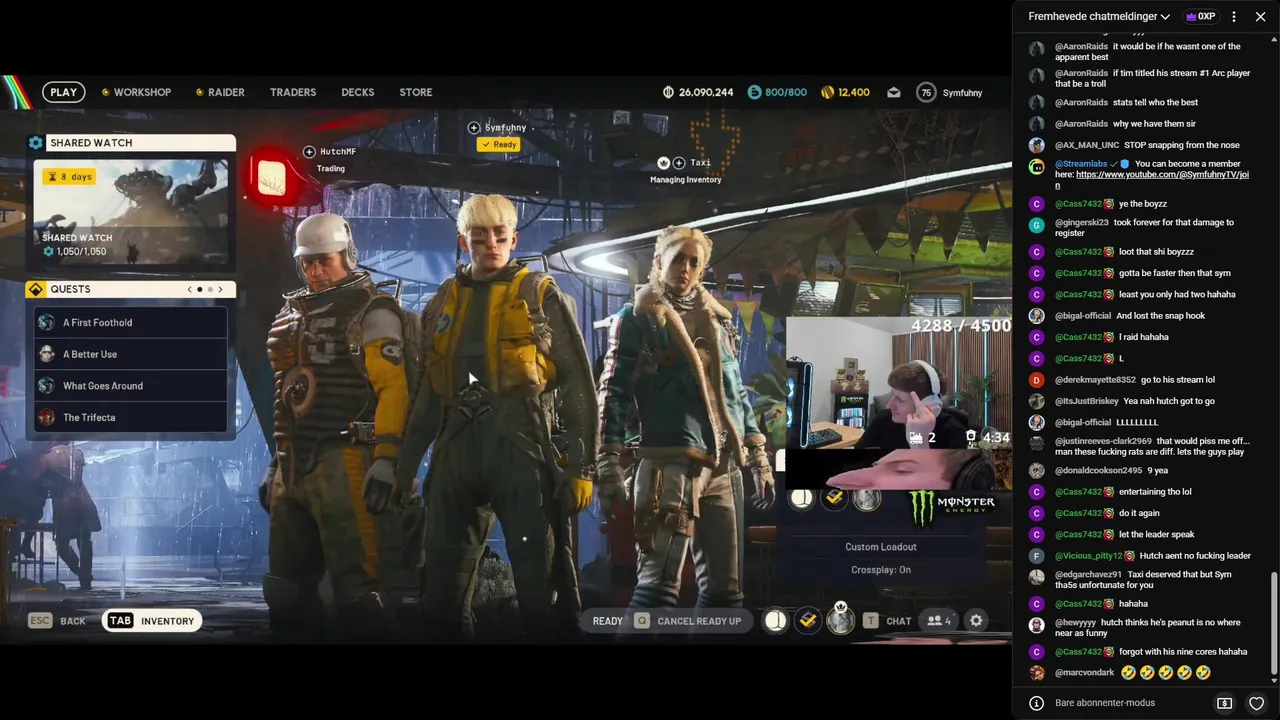
Task: Select Custom Loadout option
Action: pos(881,547)
